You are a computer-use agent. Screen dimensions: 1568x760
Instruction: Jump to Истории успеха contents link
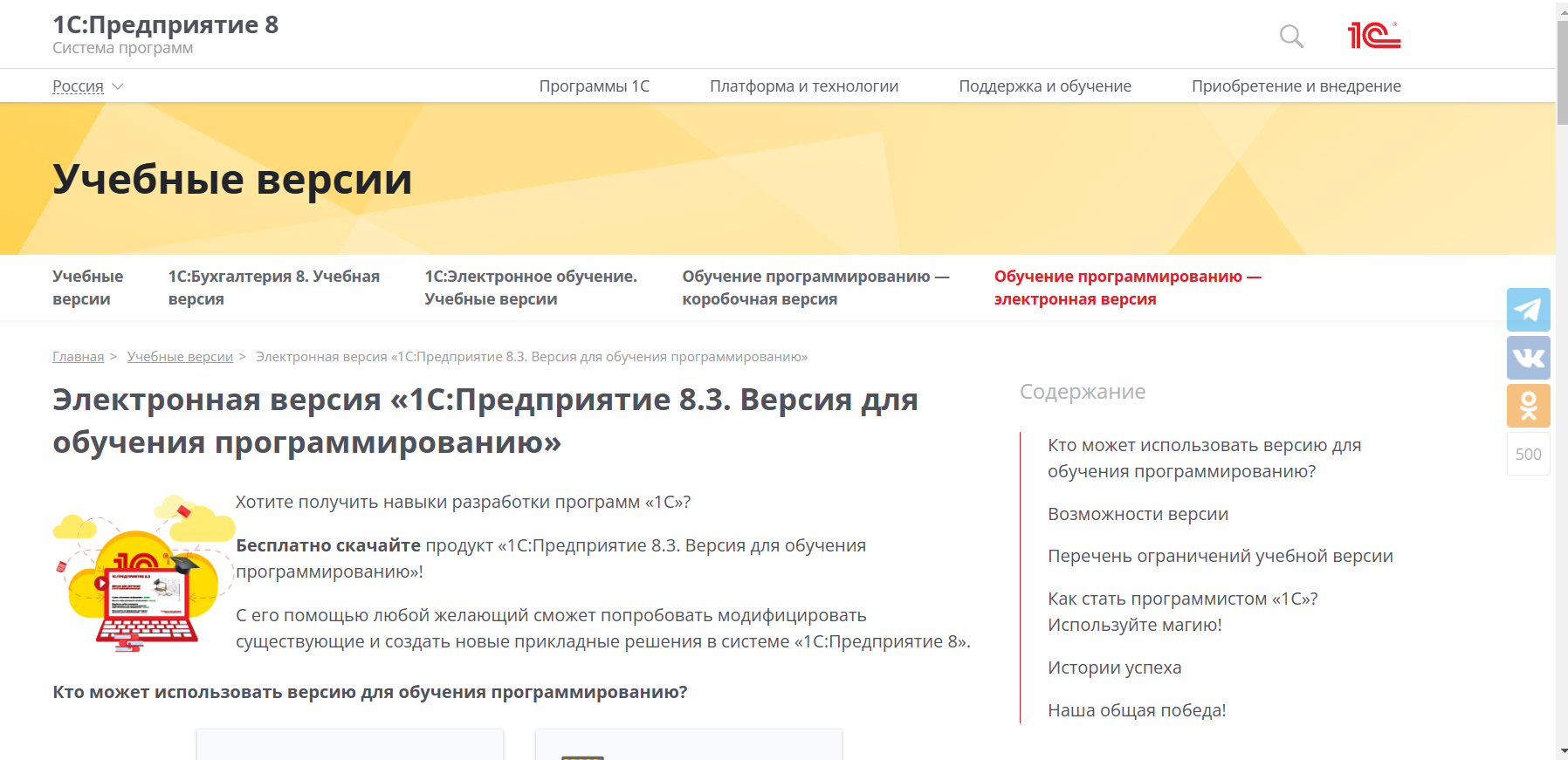[1114, 668]
